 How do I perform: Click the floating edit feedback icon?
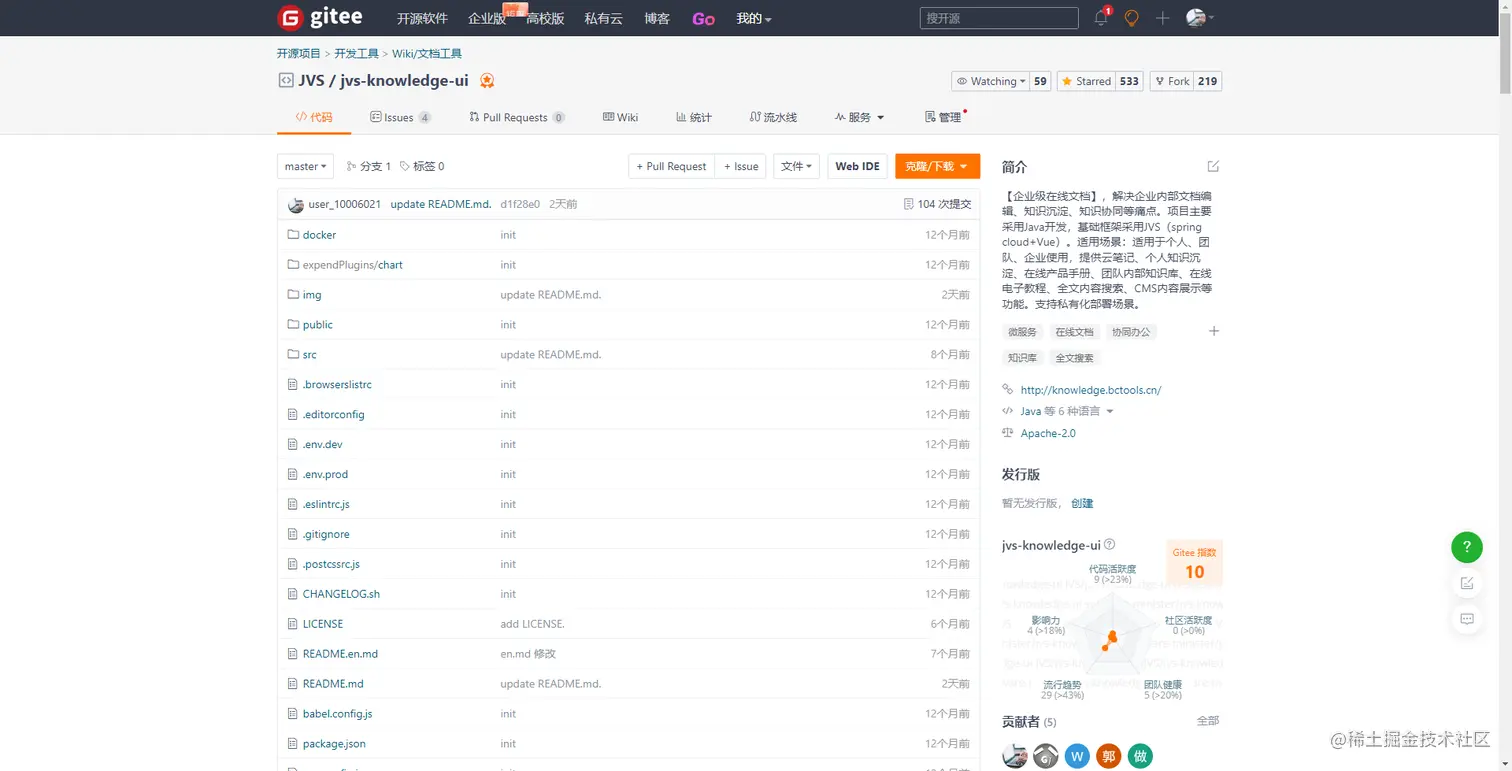[1467, 583]
